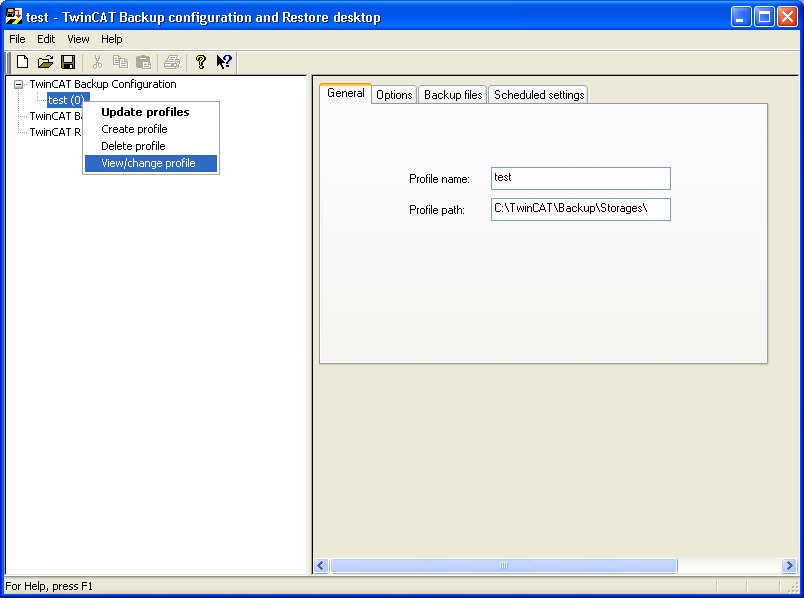
Task: Click the context Help arrow icon
Action: pos(224,62)
